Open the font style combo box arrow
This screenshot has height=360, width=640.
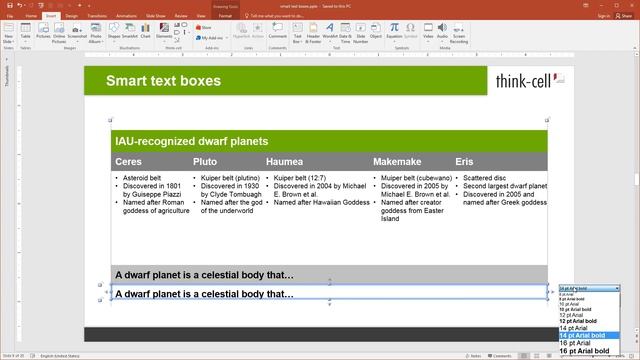click(617, 289)
